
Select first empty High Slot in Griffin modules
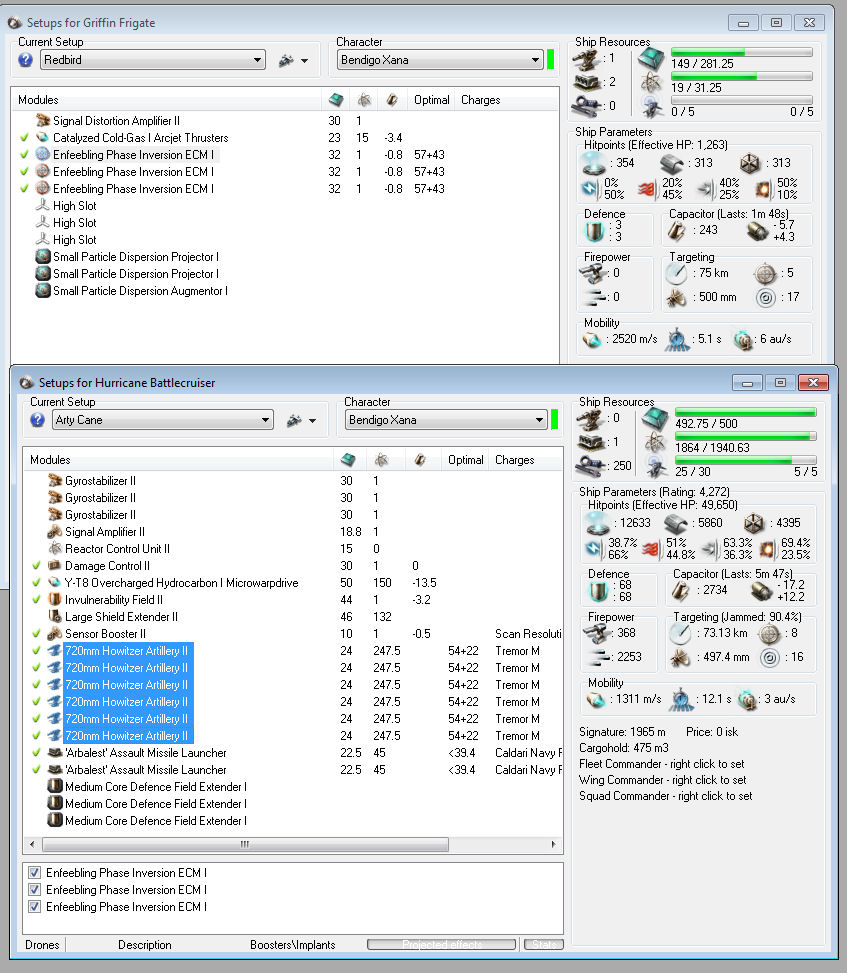tap(74, 205)
